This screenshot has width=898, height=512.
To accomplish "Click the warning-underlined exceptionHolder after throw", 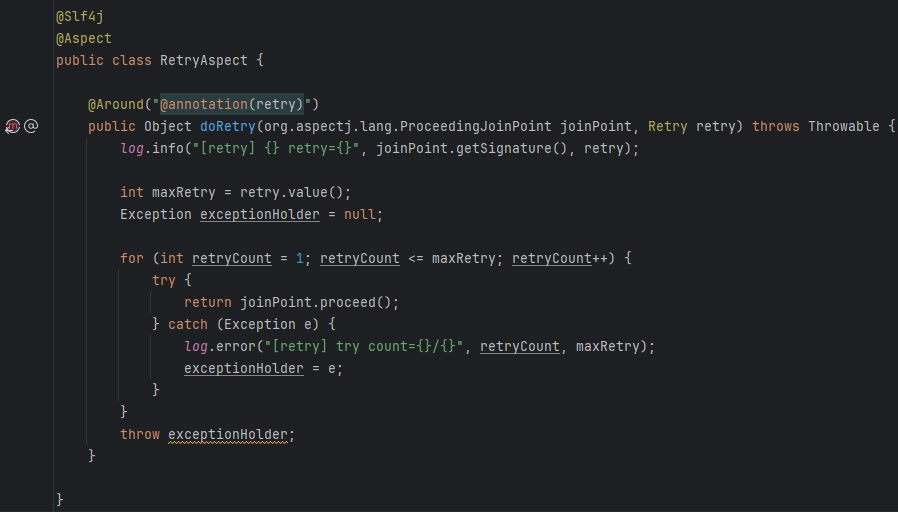I will (227, 435).
